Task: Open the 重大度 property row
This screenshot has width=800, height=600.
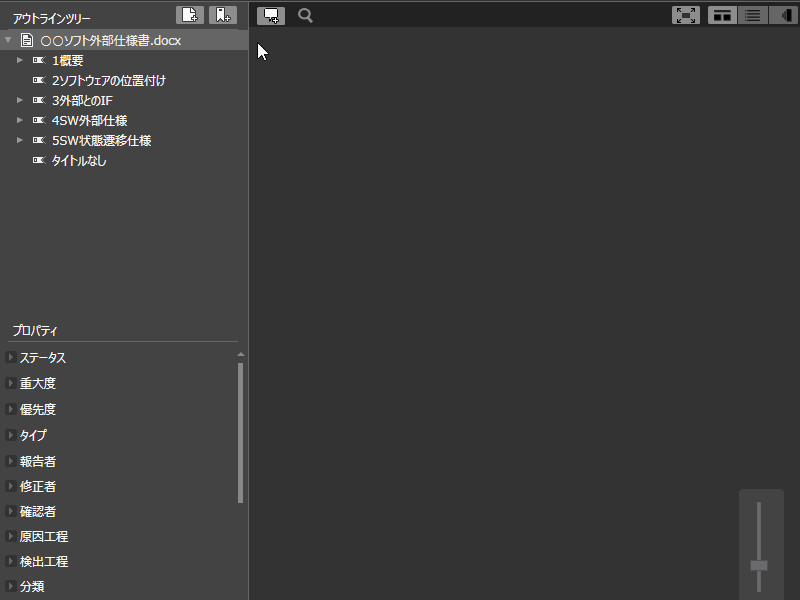Action: coord(38,384)
